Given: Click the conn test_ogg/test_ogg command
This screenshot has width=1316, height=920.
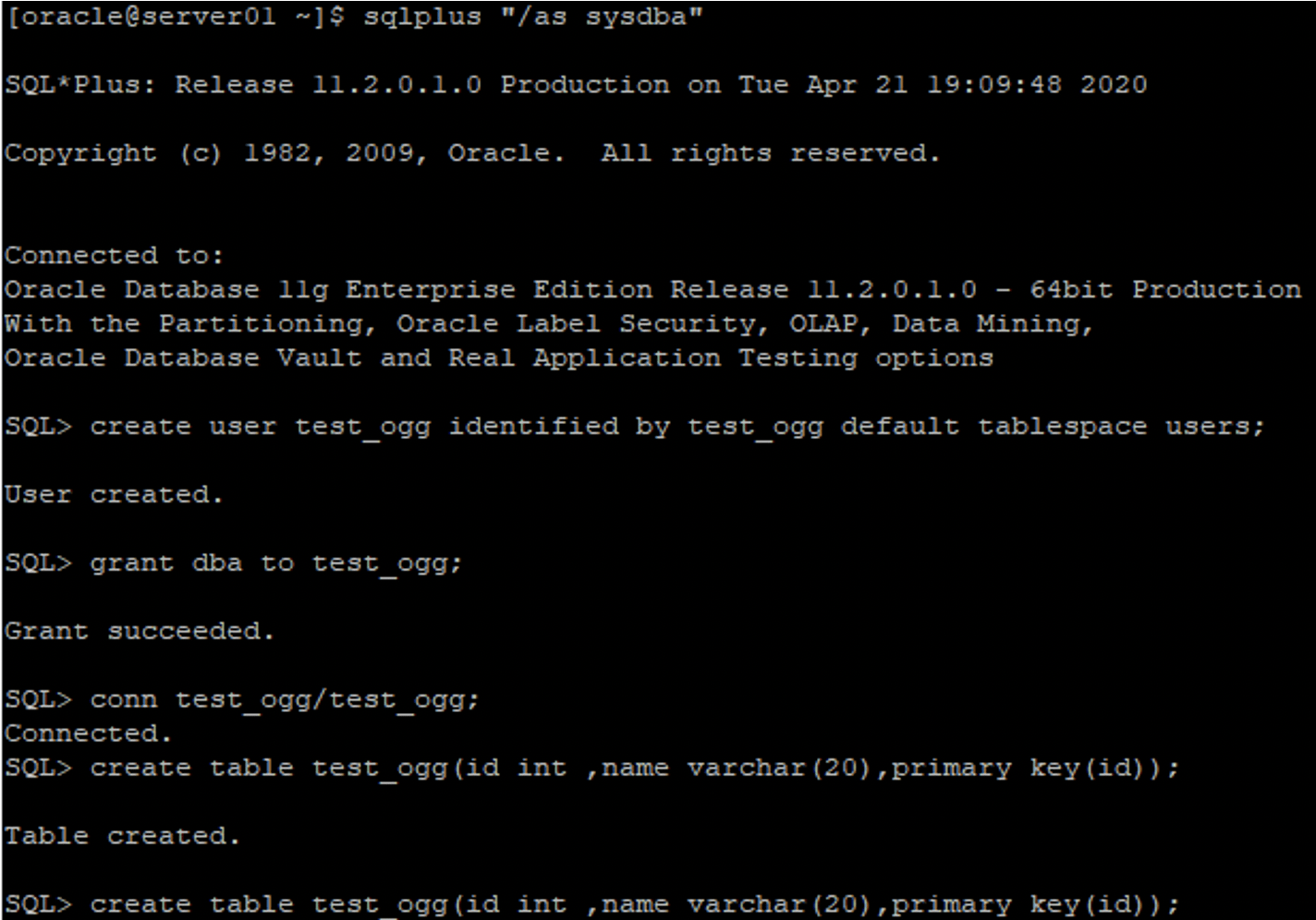Looking at the screenshot, I should [x=285, y=700].
